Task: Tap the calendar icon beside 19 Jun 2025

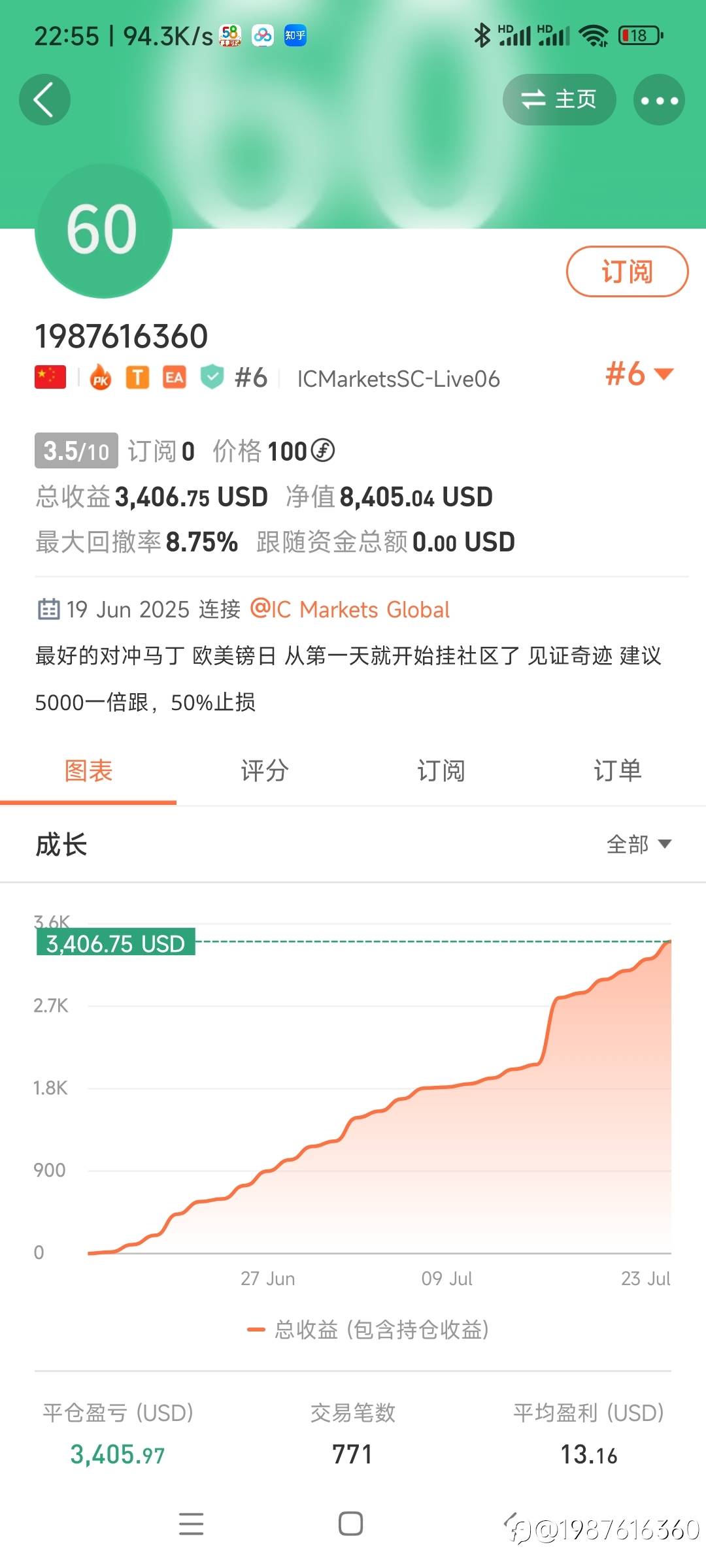Action: tap(48, 609)
